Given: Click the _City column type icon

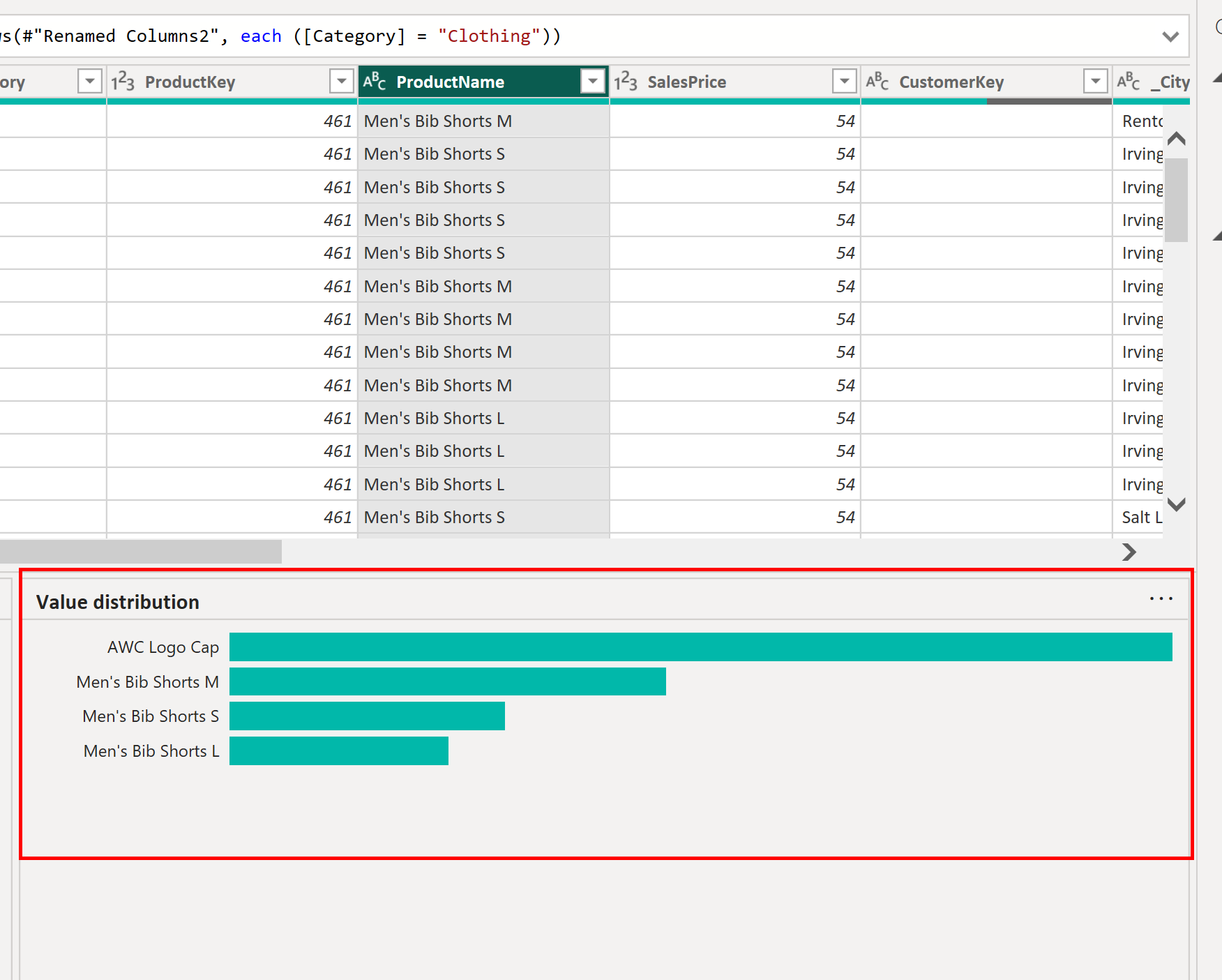Looking at the screenshot, I should point(1128,82).
